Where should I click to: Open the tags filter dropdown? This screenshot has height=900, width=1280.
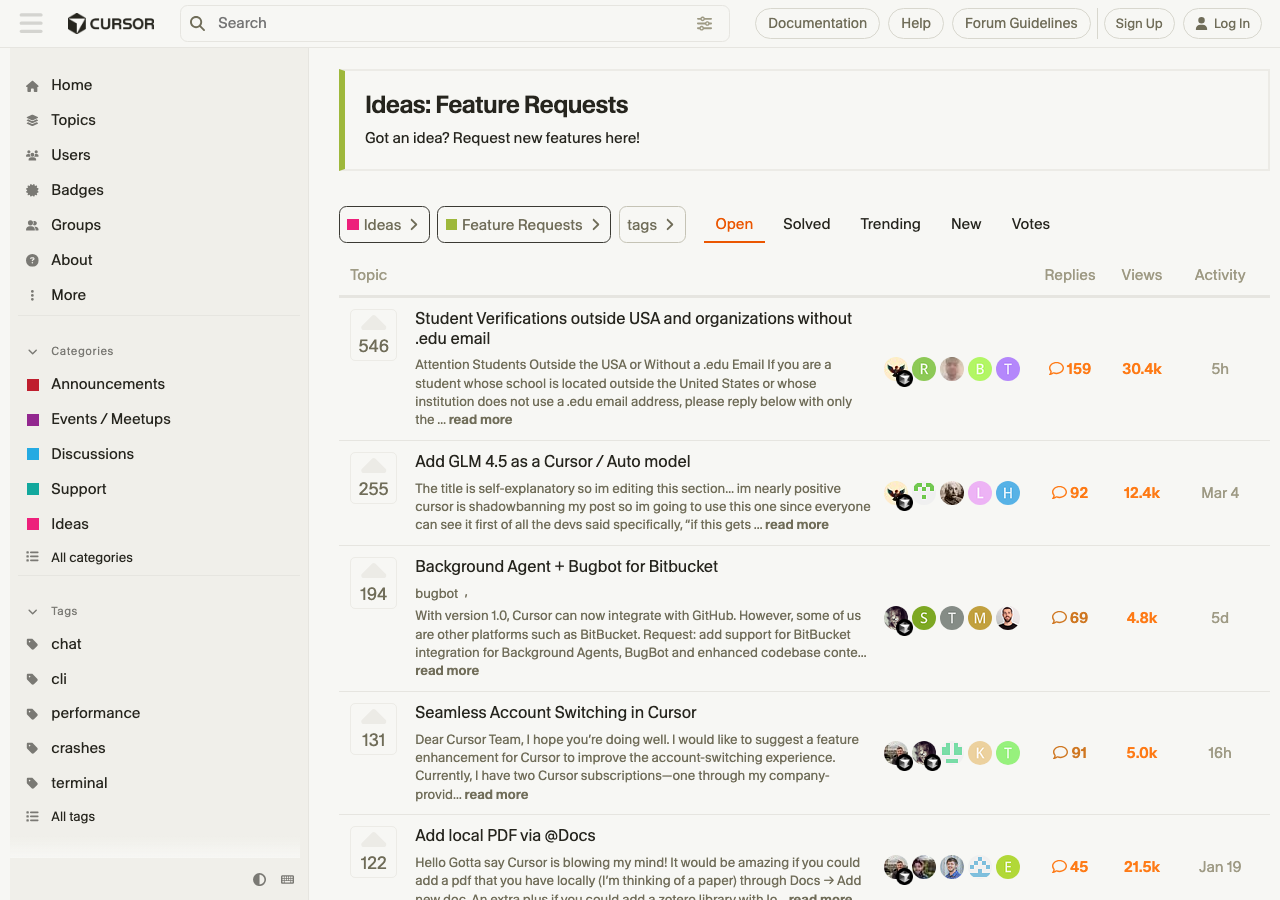652,225
